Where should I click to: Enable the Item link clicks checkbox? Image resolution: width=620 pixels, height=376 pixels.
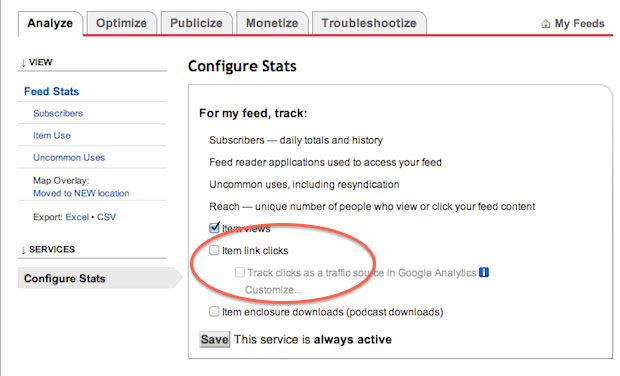click(x=214, y=250)
